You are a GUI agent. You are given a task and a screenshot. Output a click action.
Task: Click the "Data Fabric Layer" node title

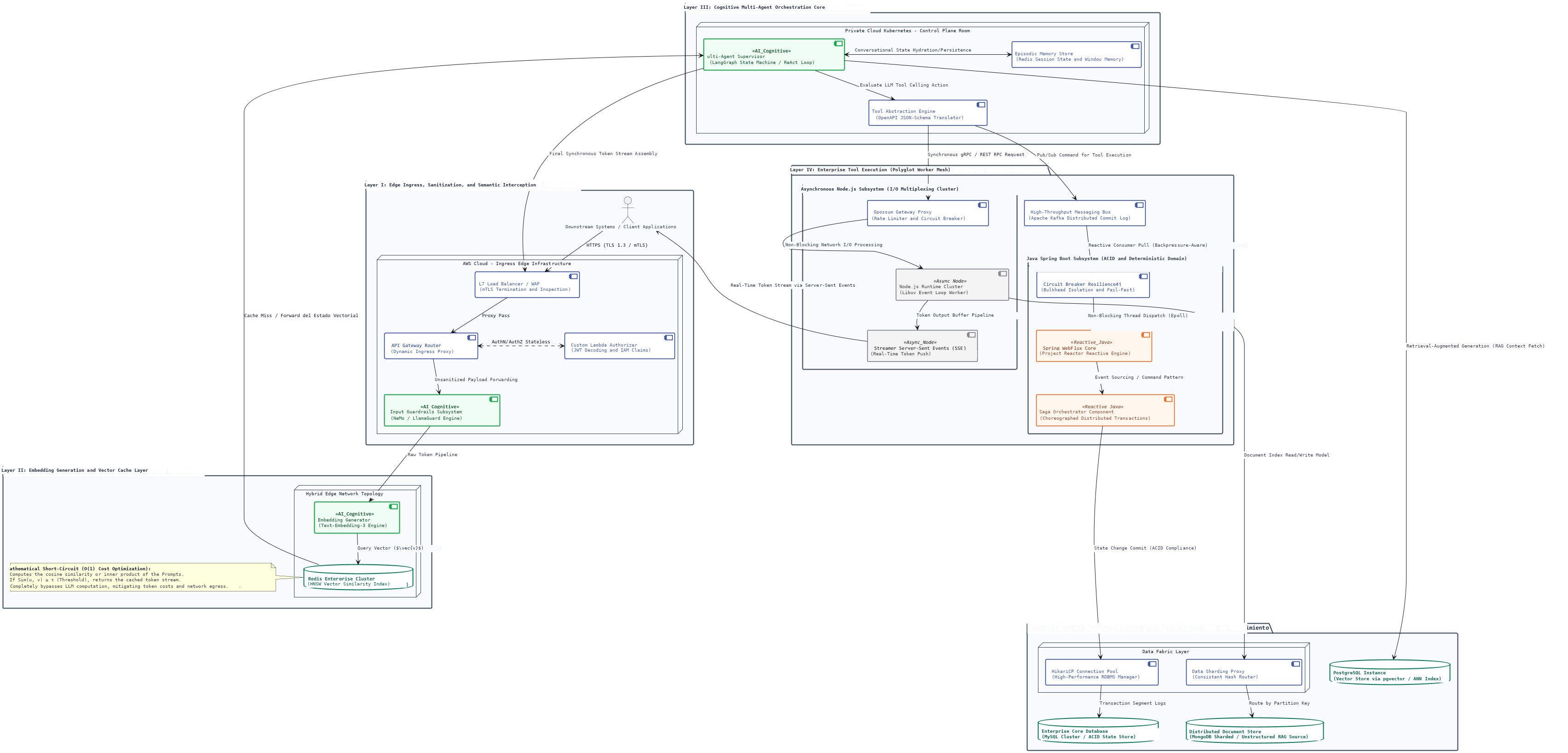coord(1165,652)
